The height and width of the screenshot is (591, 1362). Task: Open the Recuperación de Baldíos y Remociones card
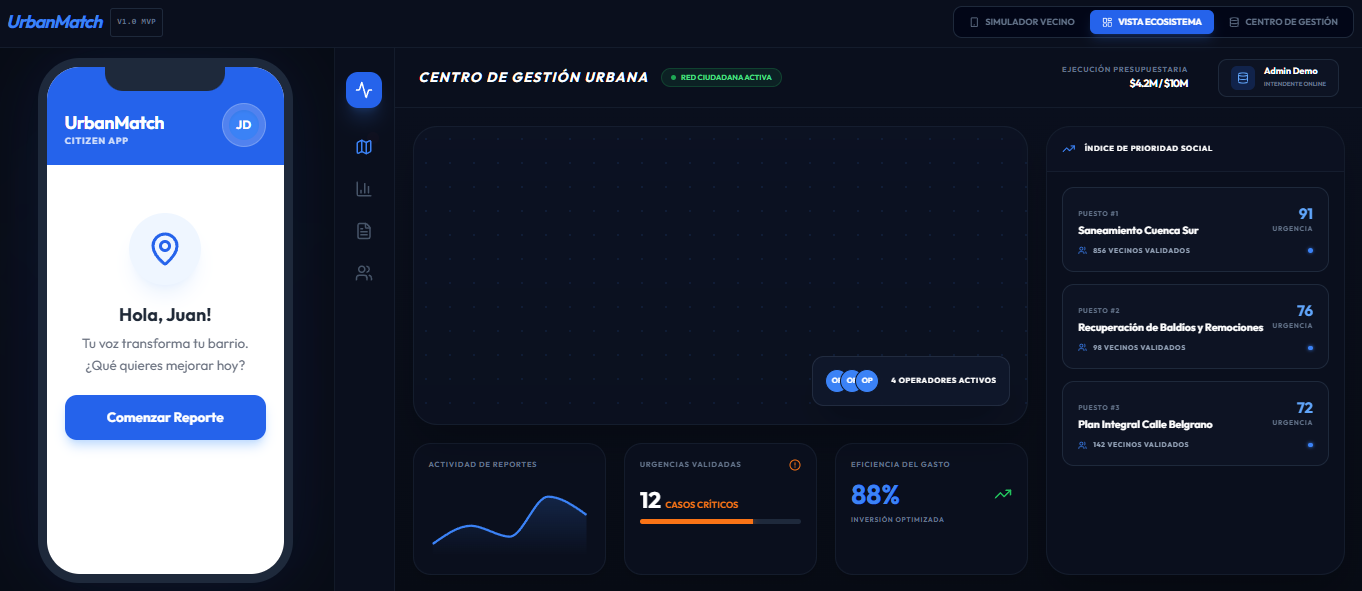(1195, 327)
